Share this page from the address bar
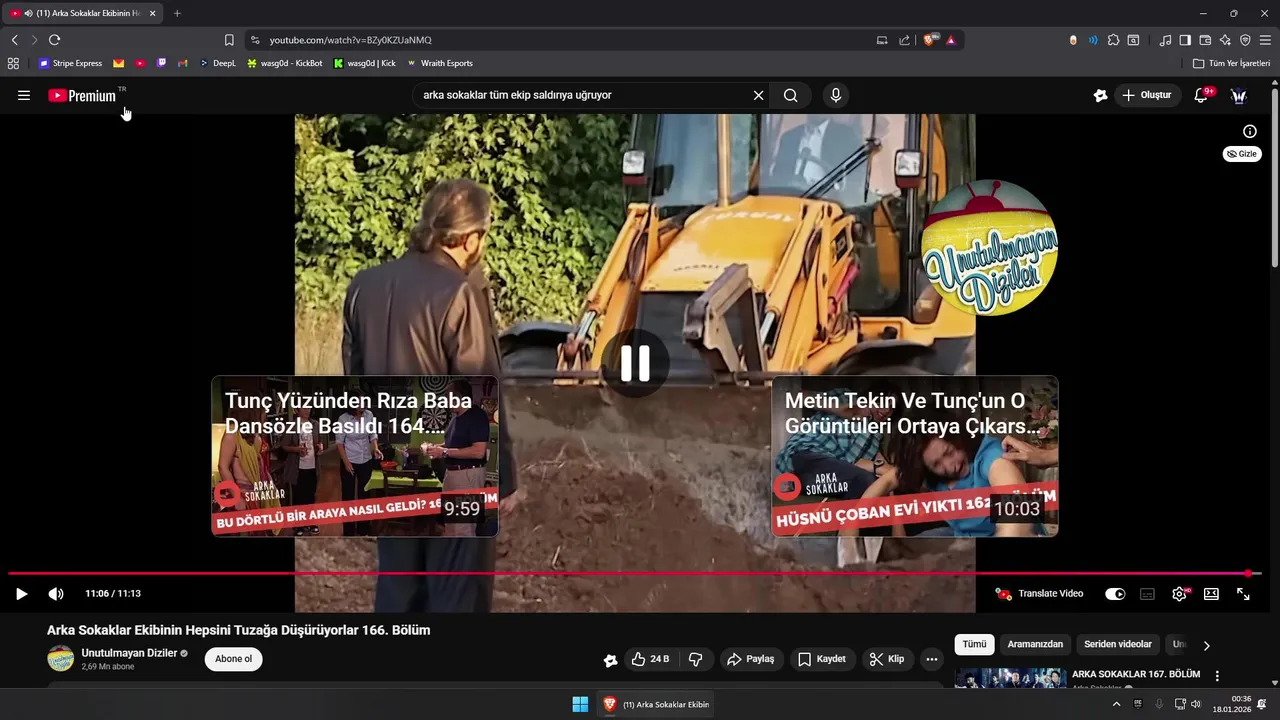1280x720 pixels. pos(905,40)
